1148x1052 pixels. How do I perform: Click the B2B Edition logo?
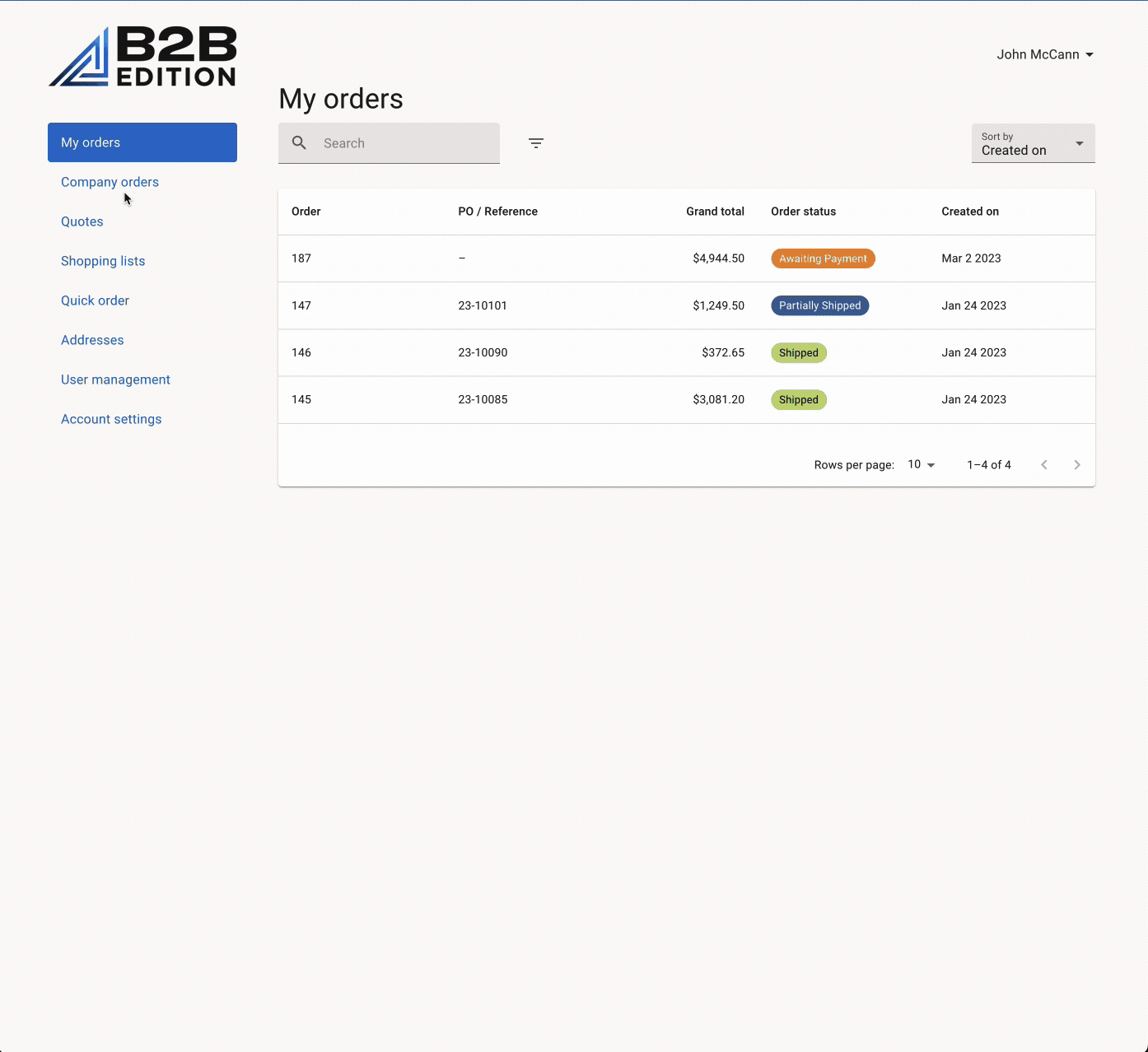pos(142,55)
